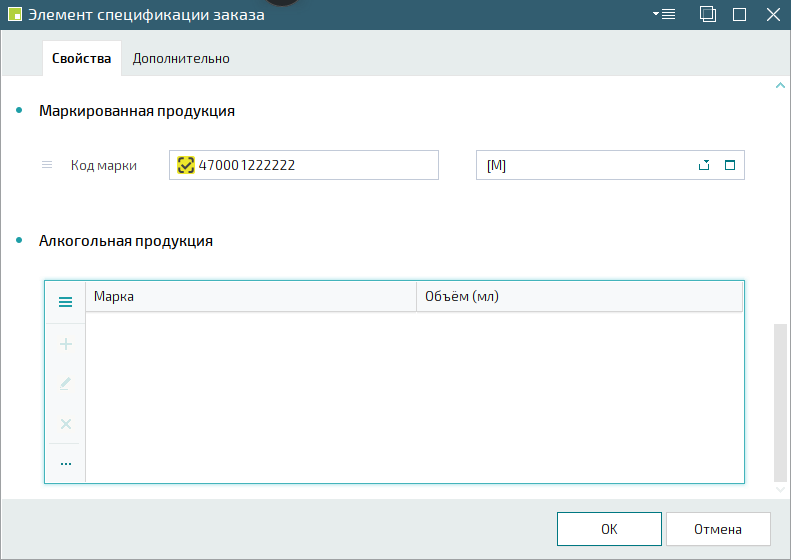Click the vertical scrollbar thumb on the right
This screenshot has width=791, height=560.
pyautogui.click(x=781, y=400)
